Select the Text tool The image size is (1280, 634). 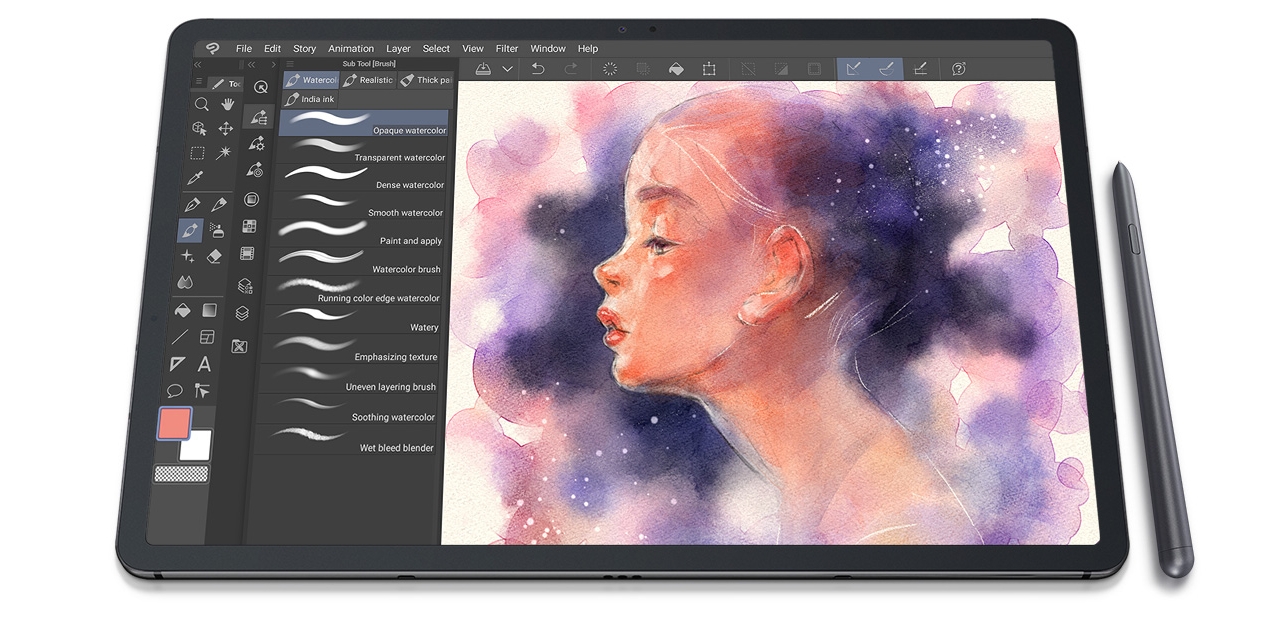tap(204, 364)
